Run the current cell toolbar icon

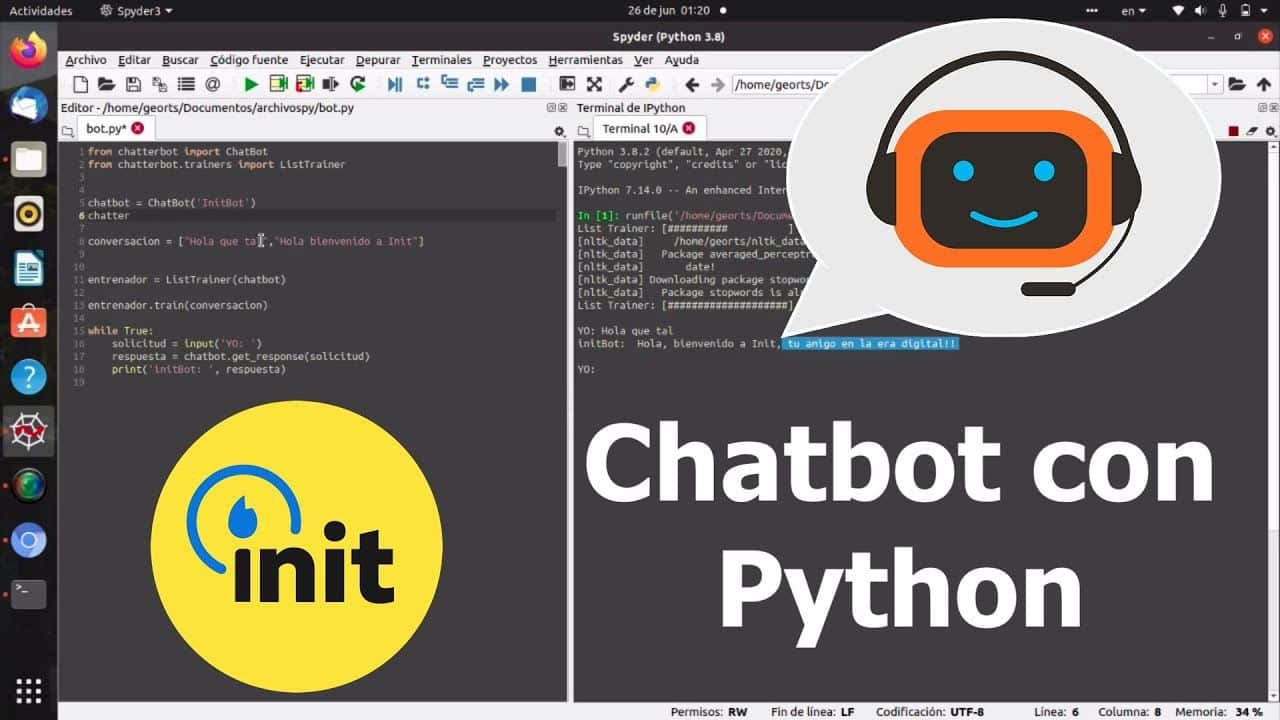pos(277,84)
